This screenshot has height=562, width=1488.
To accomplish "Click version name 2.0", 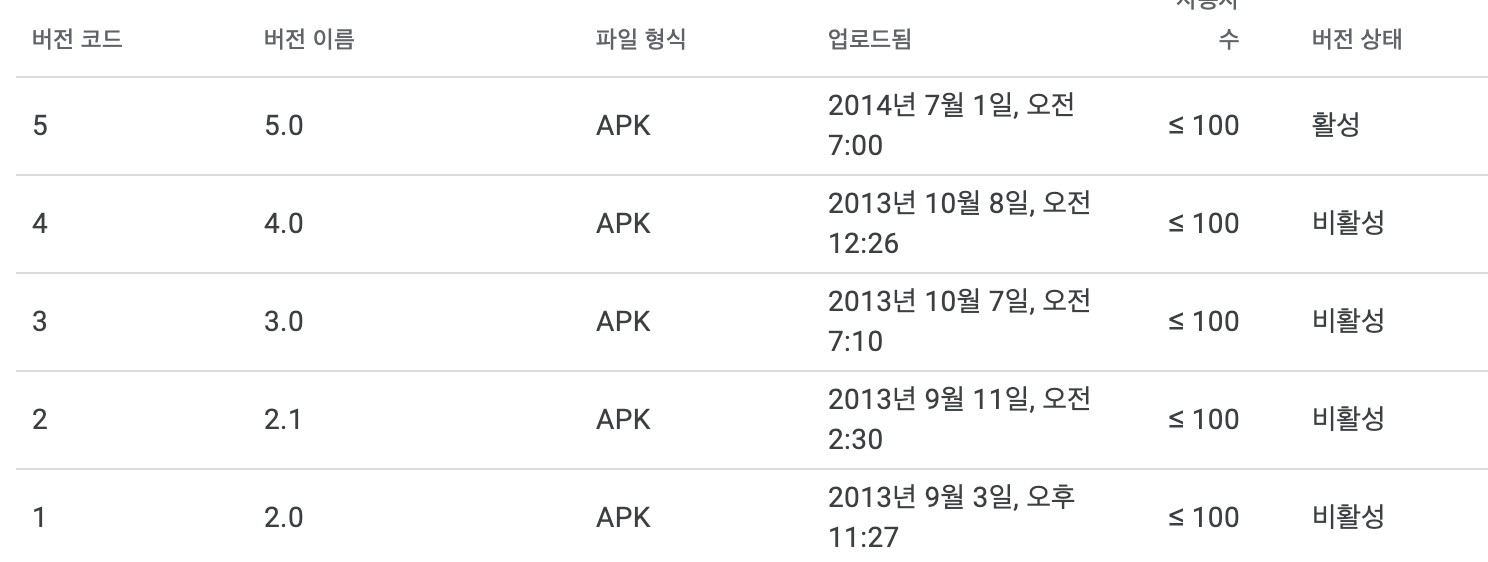I will click(283, 518).
